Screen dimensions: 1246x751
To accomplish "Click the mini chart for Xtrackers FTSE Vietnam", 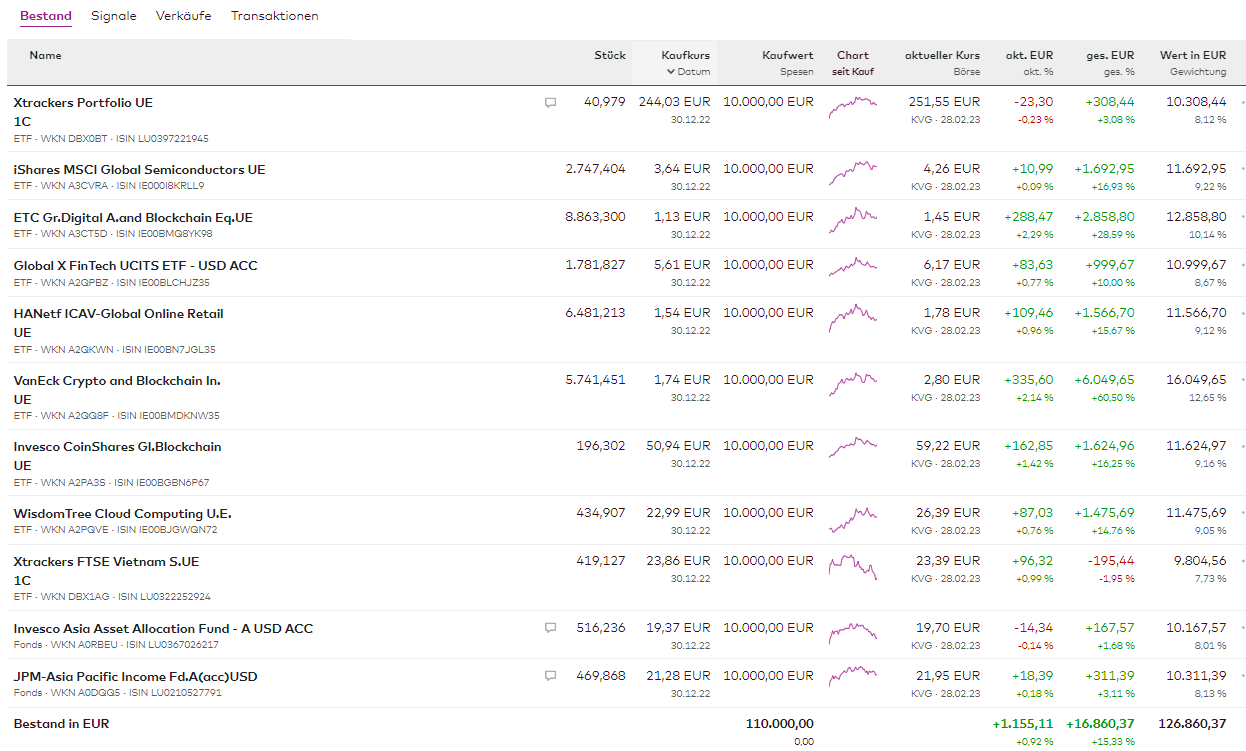I will 852,566.
